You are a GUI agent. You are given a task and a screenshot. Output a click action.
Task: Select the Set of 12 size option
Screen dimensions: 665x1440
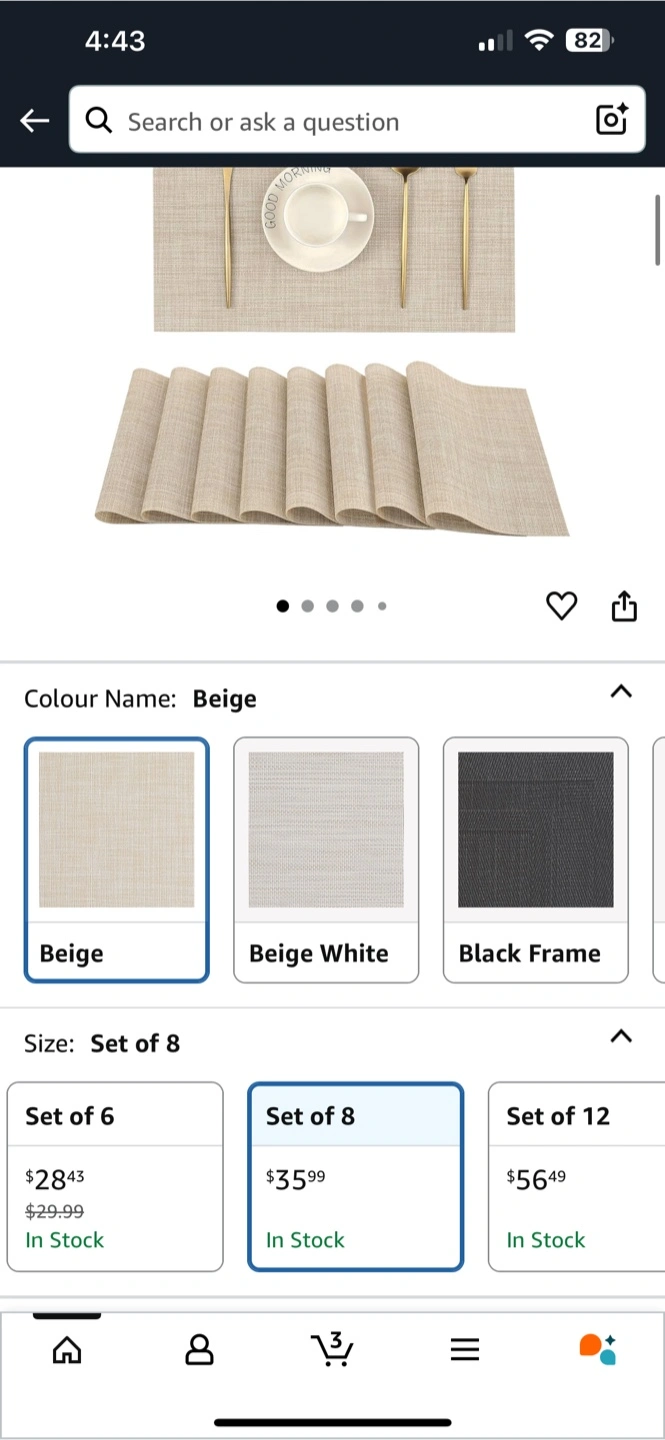tap(577, 1177)
